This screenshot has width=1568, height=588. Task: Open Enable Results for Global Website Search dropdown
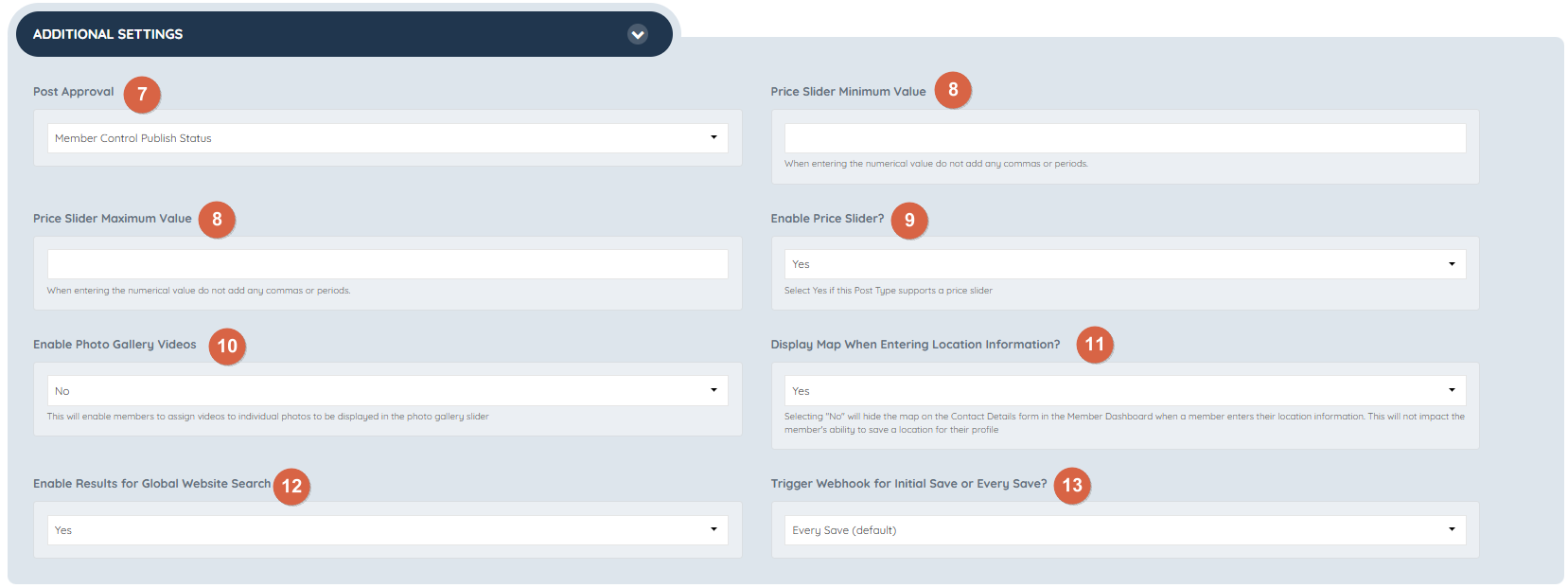(388, 530)
